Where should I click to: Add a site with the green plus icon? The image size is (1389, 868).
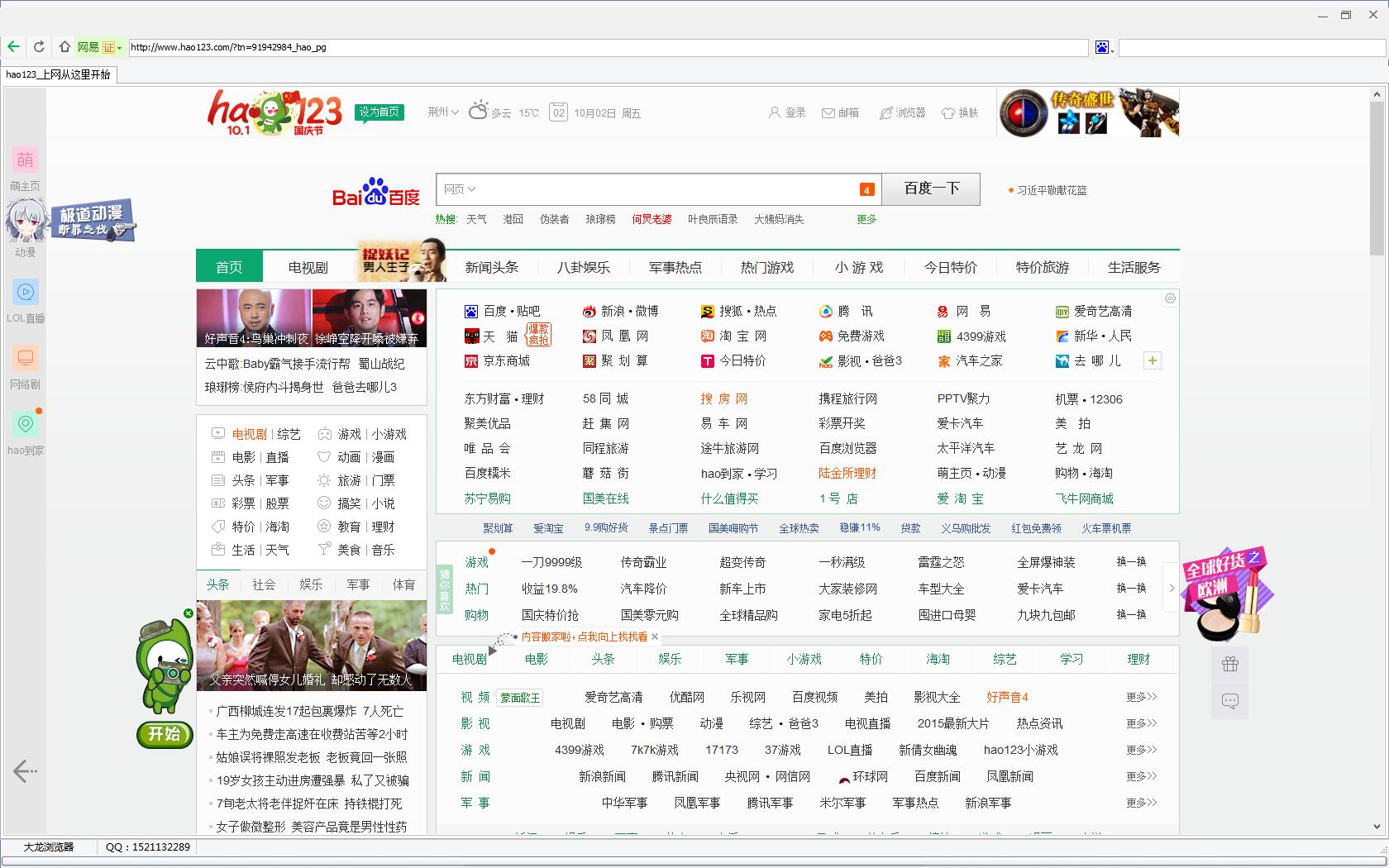pyautogui.click(x=1153, y=360)
